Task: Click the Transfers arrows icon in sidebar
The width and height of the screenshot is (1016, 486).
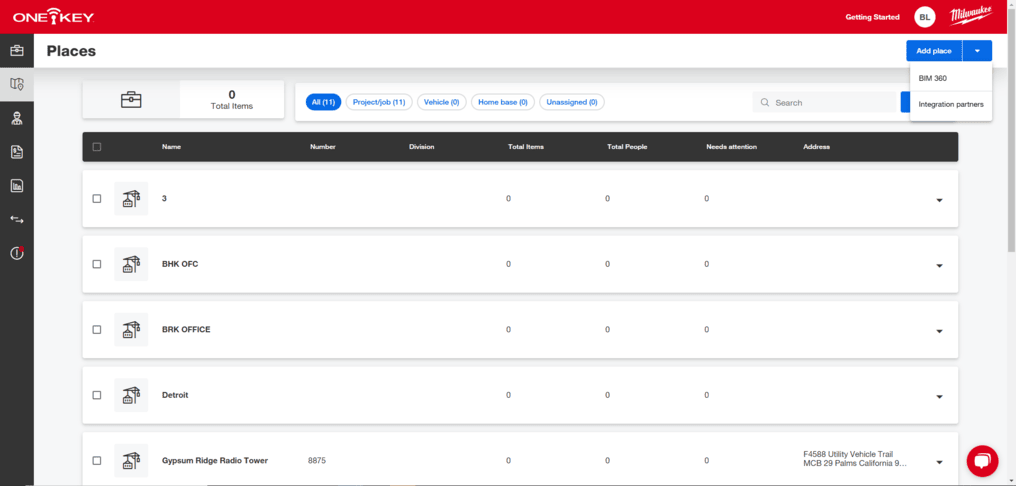Action: coord(17,219)
